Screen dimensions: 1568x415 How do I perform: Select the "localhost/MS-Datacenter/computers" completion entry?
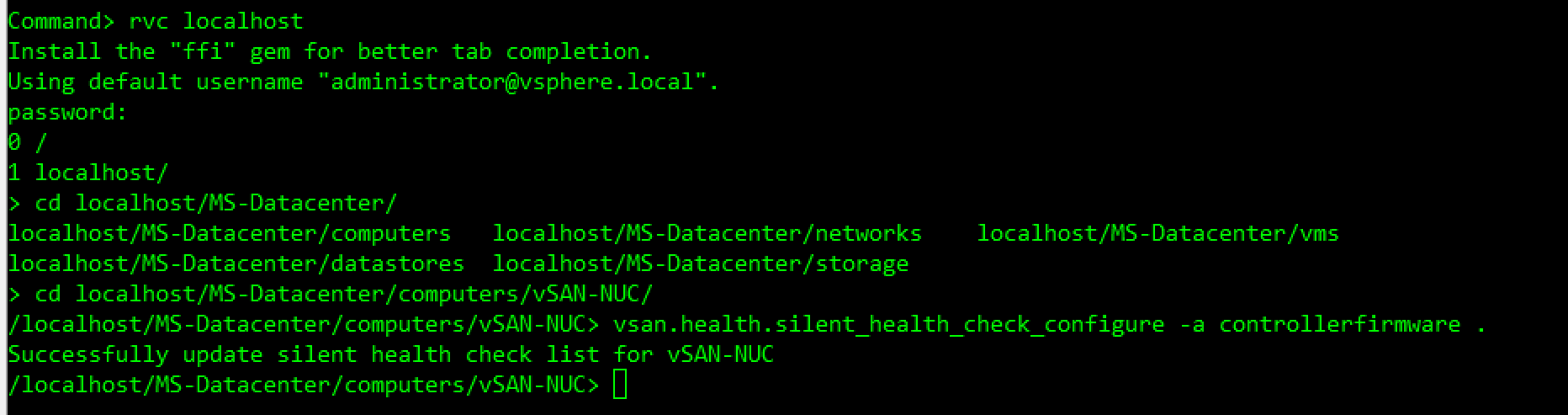pos(230,233)
